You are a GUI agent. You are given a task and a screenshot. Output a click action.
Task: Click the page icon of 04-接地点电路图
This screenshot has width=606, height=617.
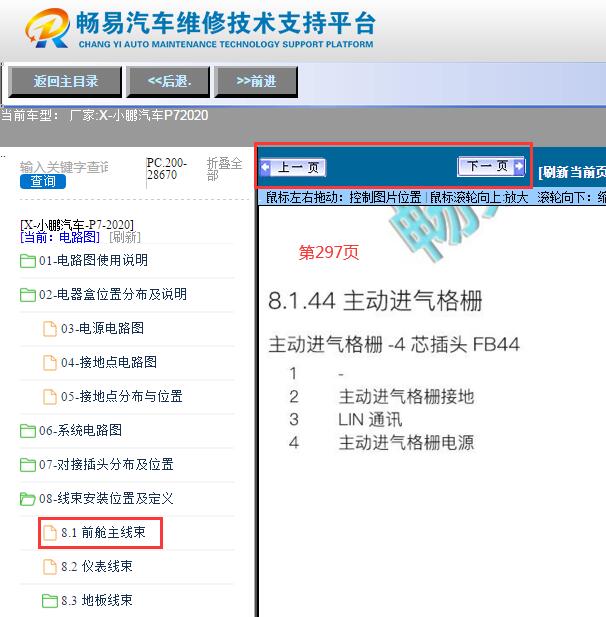click(x=50, y=363)
